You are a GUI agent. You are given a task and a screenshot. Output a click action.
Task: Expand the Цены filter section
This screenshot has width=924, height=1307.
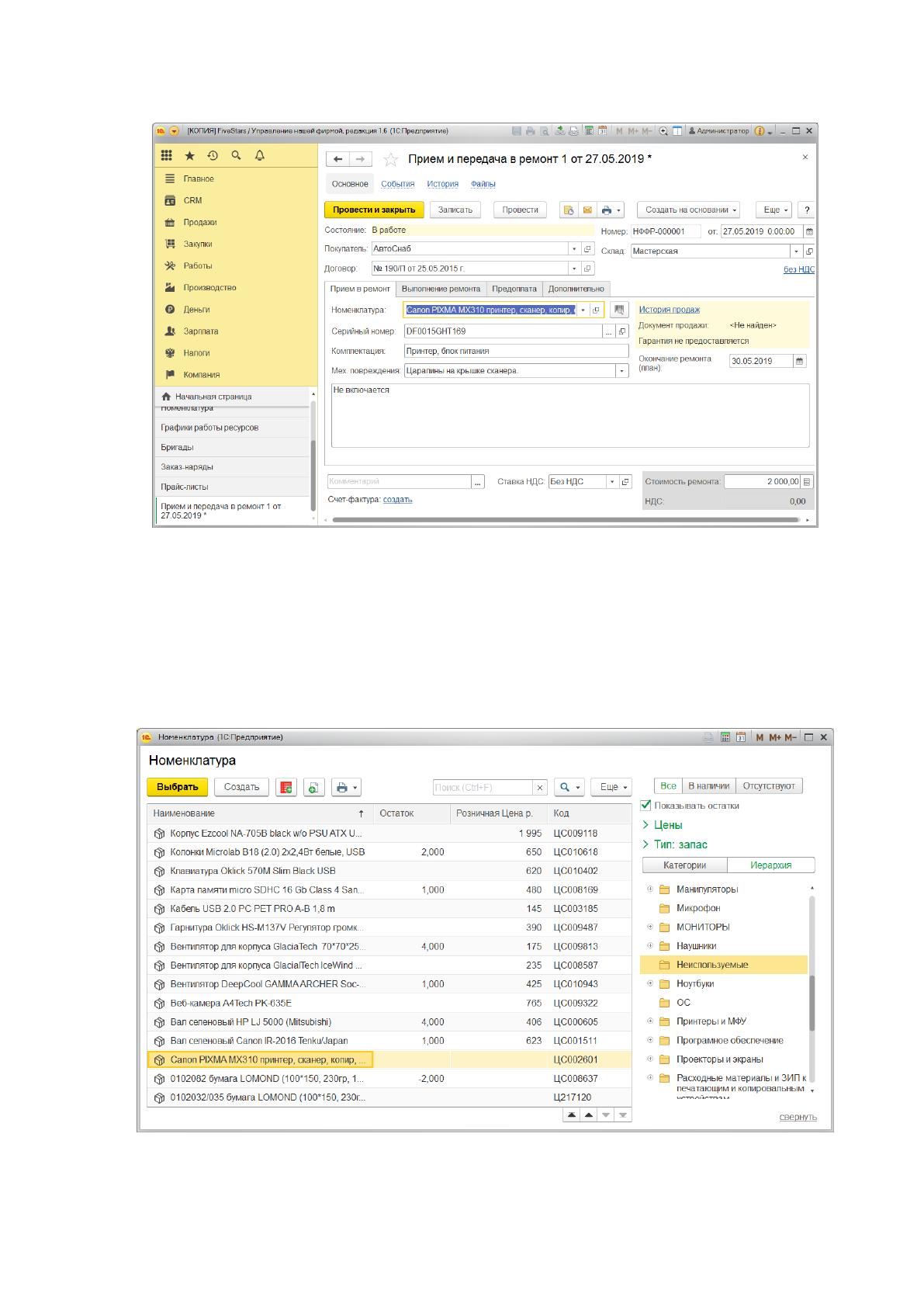[663, 825]
